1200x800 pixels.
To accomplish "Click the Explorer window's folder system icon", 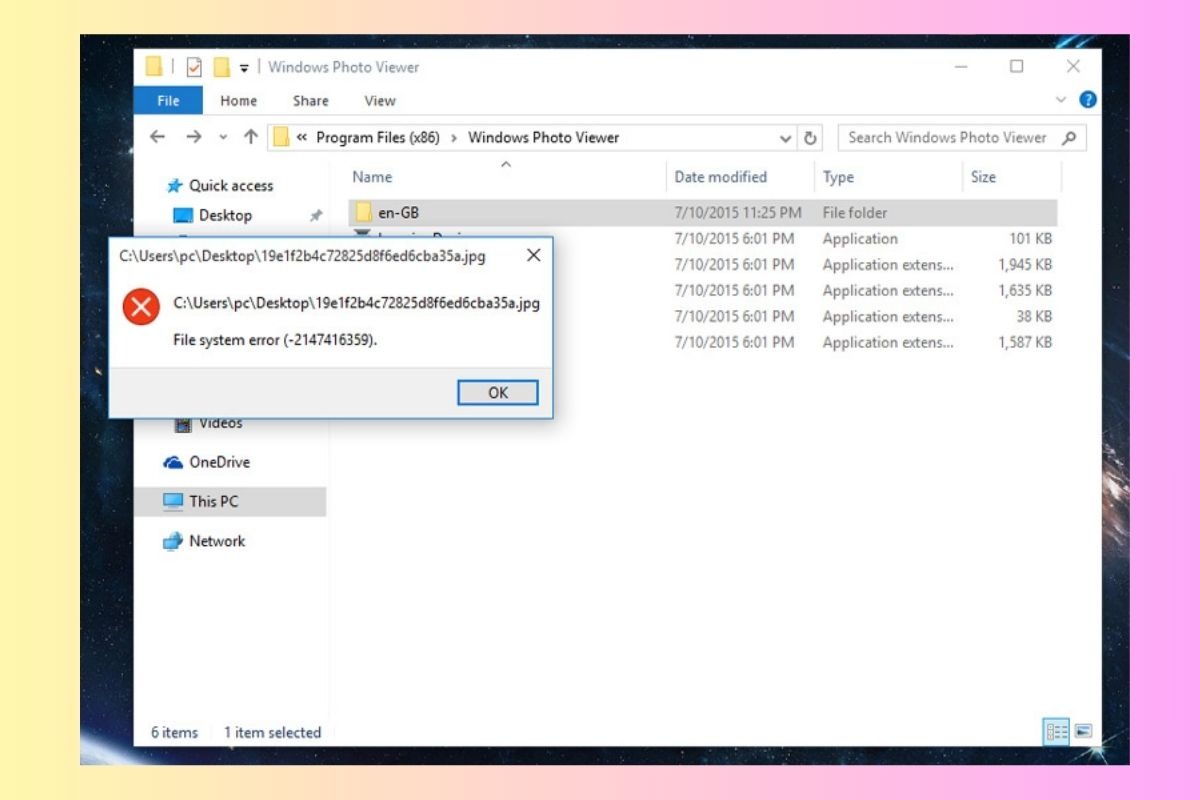I will tap(153, 67).
